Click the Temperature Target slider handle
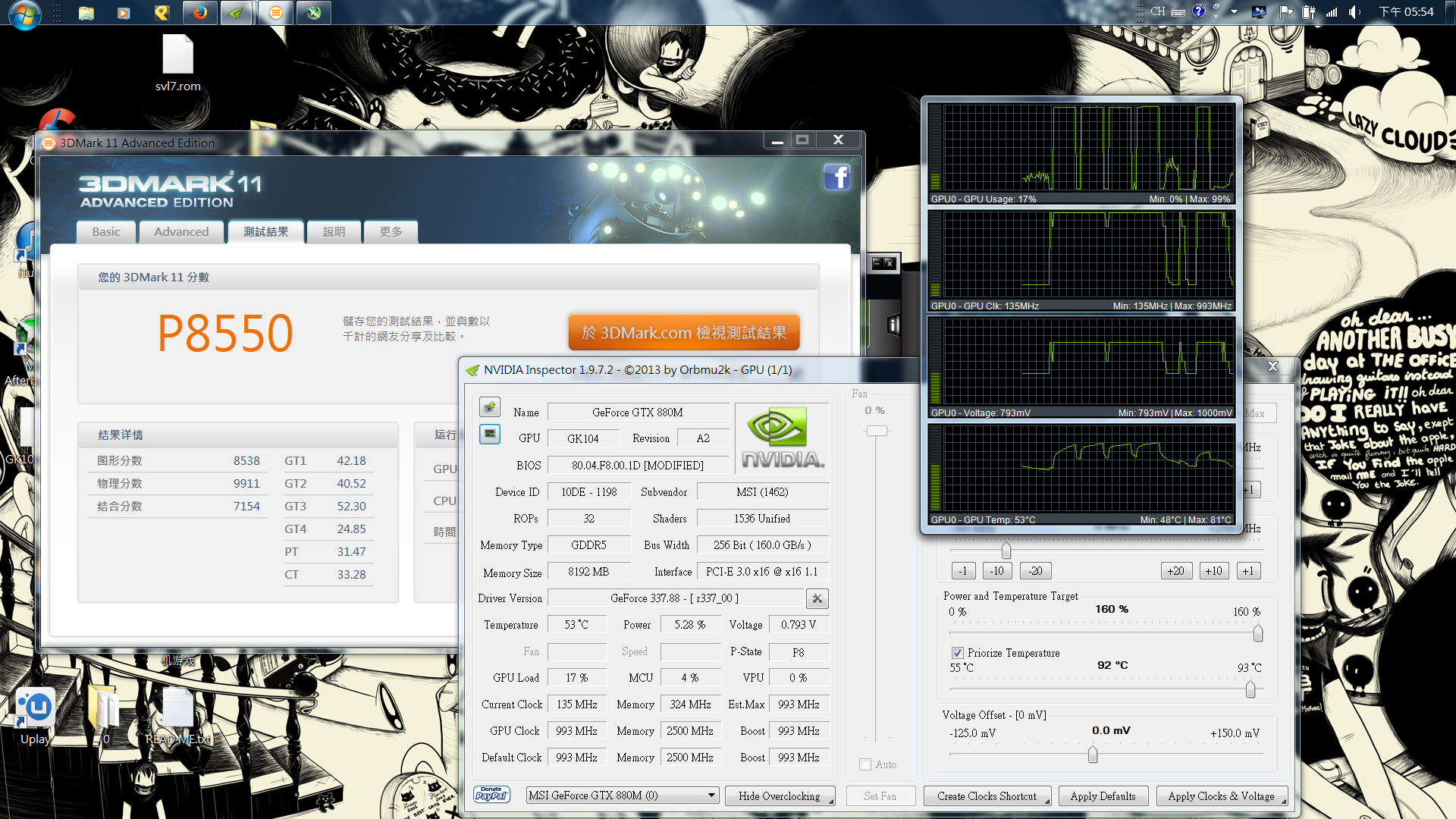 click(1250, 689)
